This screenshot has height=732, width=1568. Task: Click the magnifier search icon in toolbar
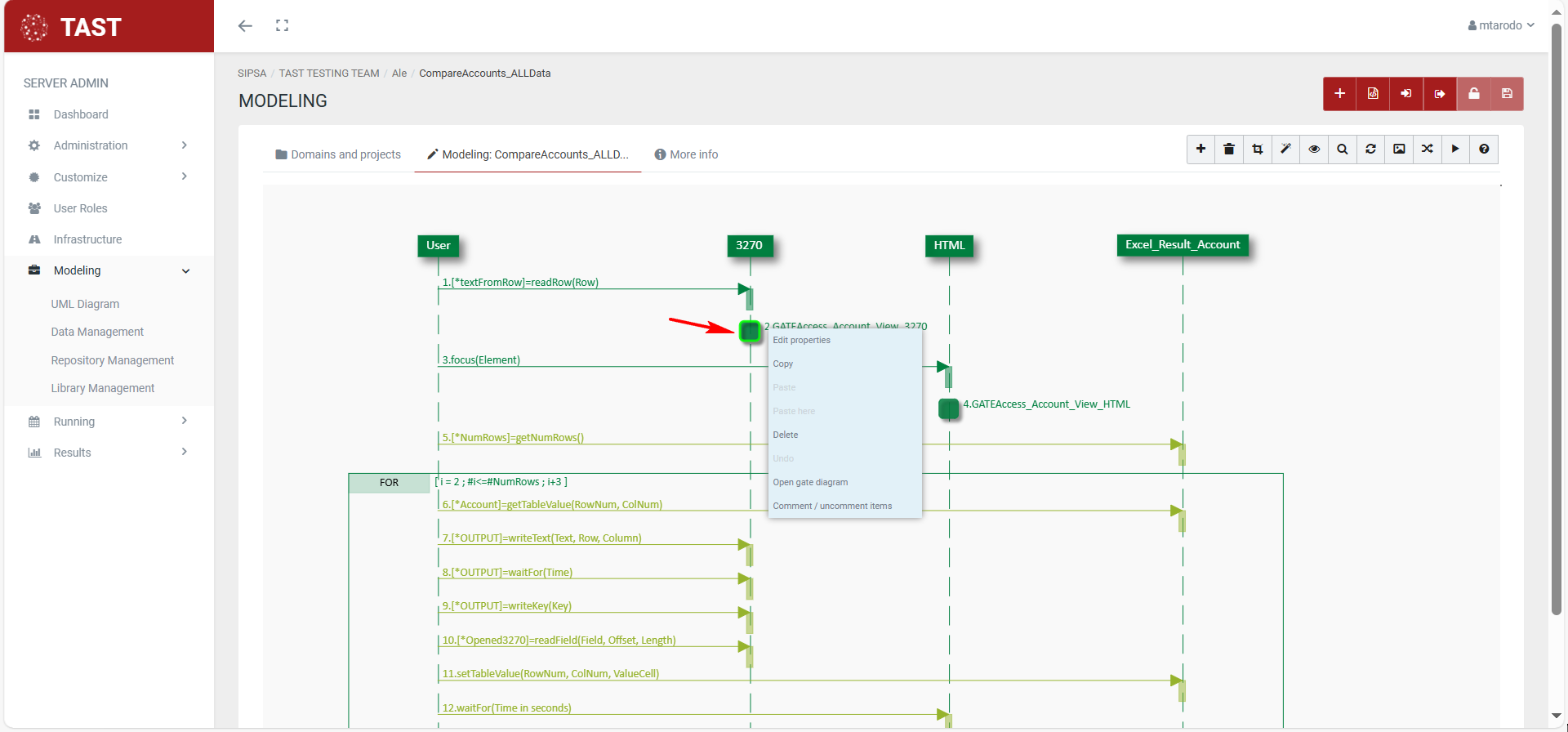pyautogui.click(x=1343, y=150)
